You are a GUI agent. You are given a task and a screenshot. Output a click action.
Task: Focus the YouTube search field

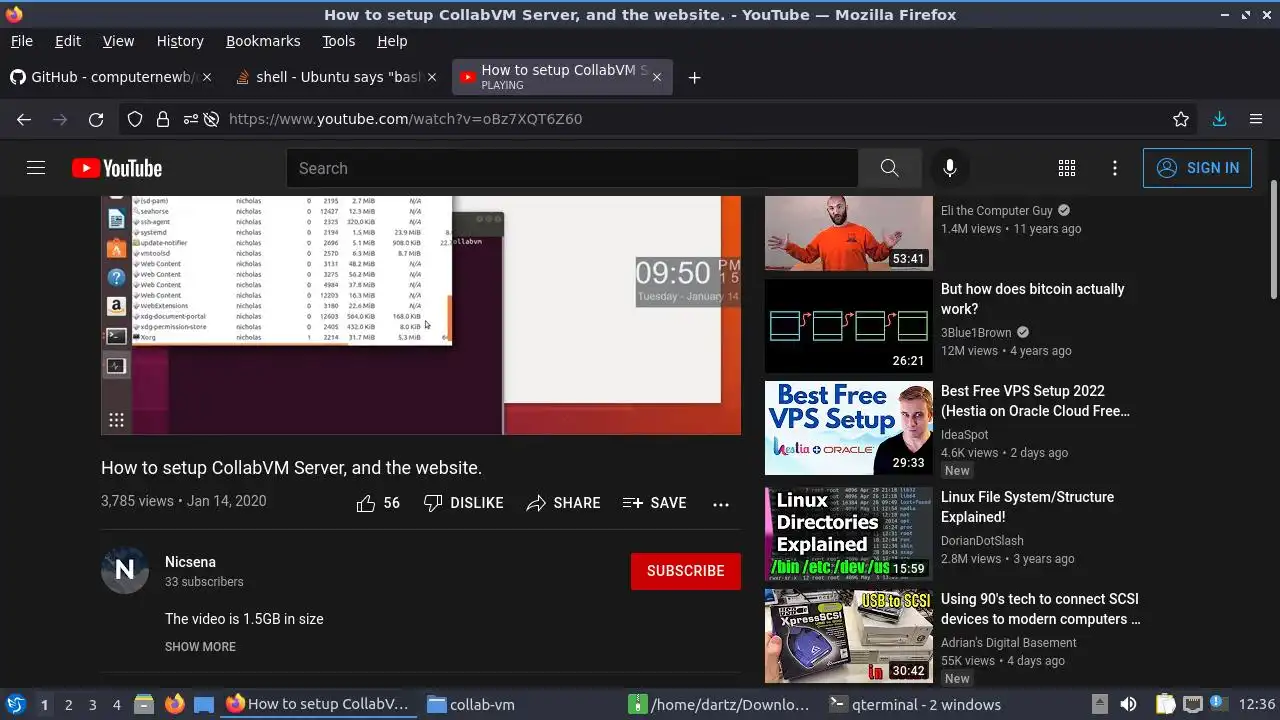(x=572, y=168)
